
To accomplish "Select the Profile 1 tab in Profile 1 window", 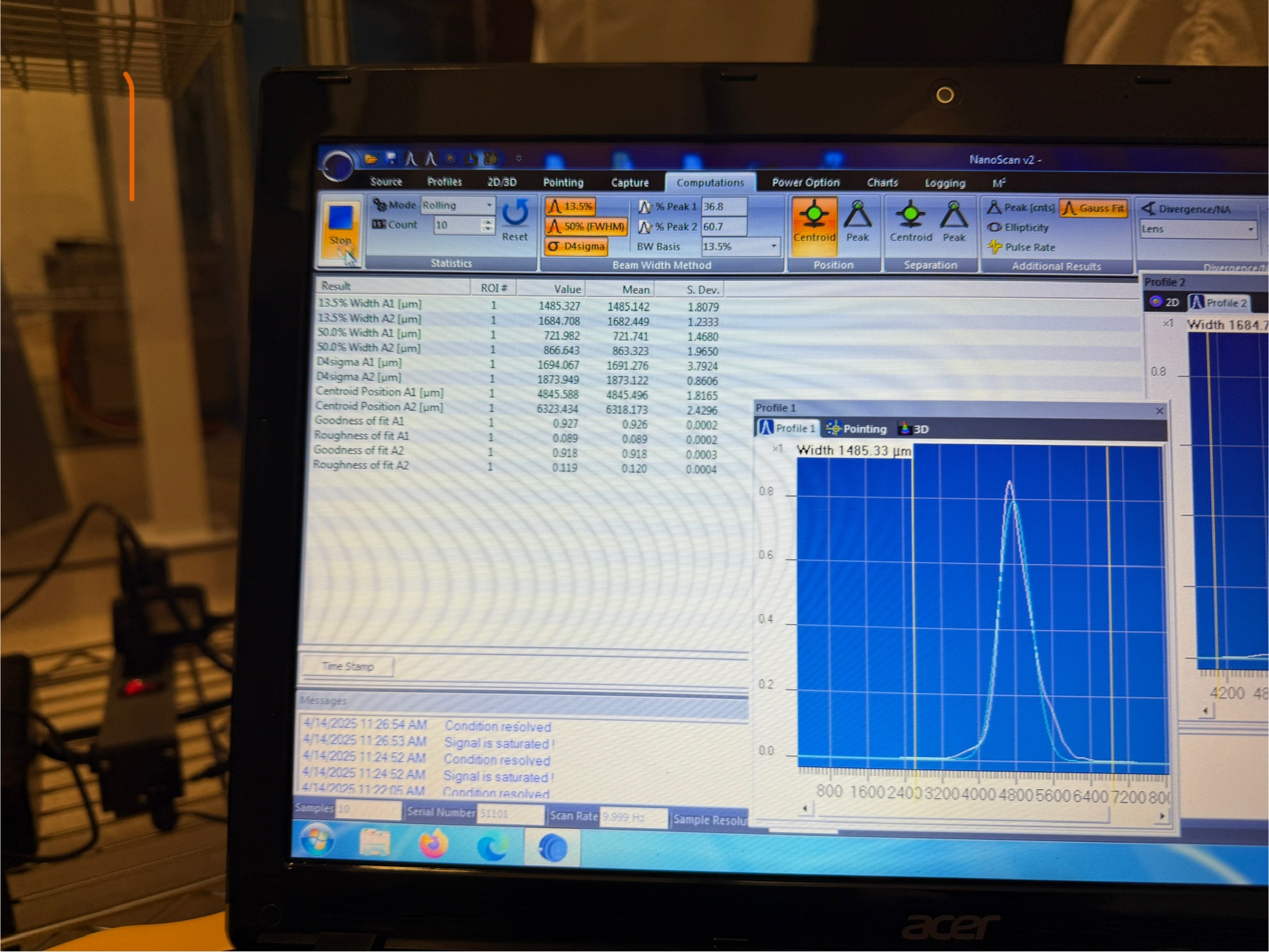I will (788, 428).
